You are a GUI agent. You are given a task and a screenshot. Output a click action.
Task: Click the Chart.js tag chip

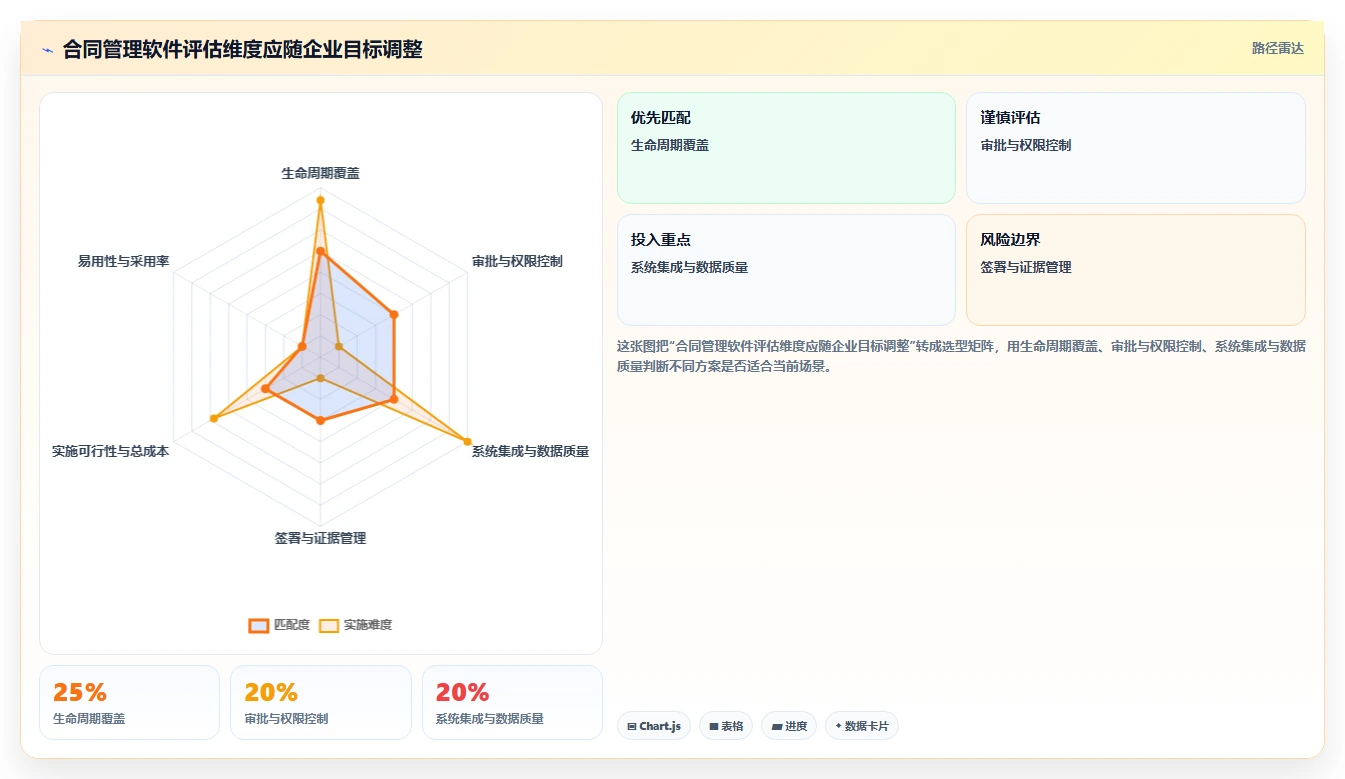[654, 726]
